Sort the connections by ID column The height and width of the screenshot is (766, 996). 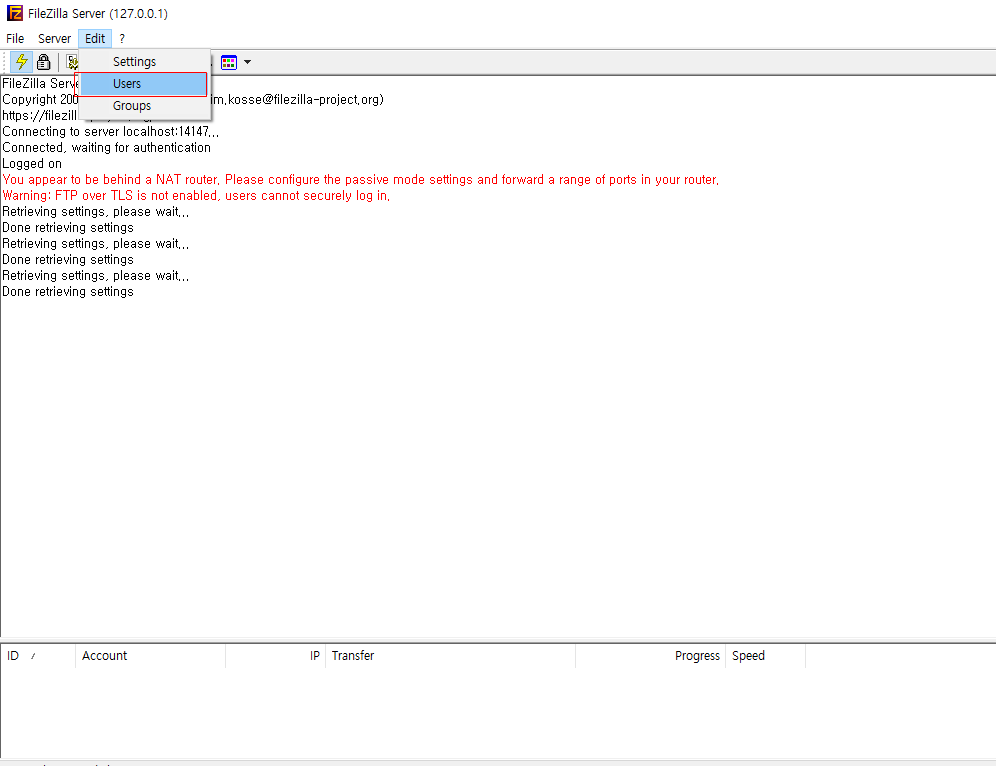[38, 655]
